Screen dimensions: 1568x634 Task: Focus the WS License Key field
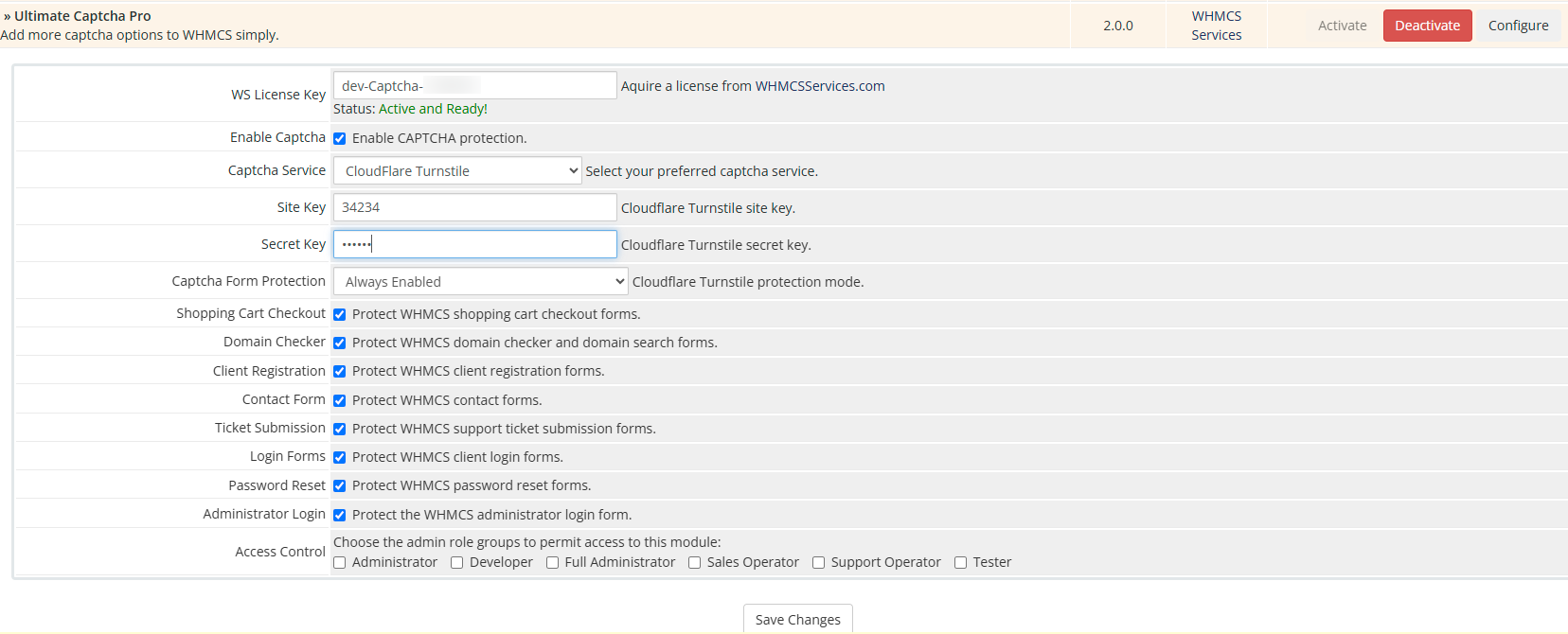coord(475,85)
